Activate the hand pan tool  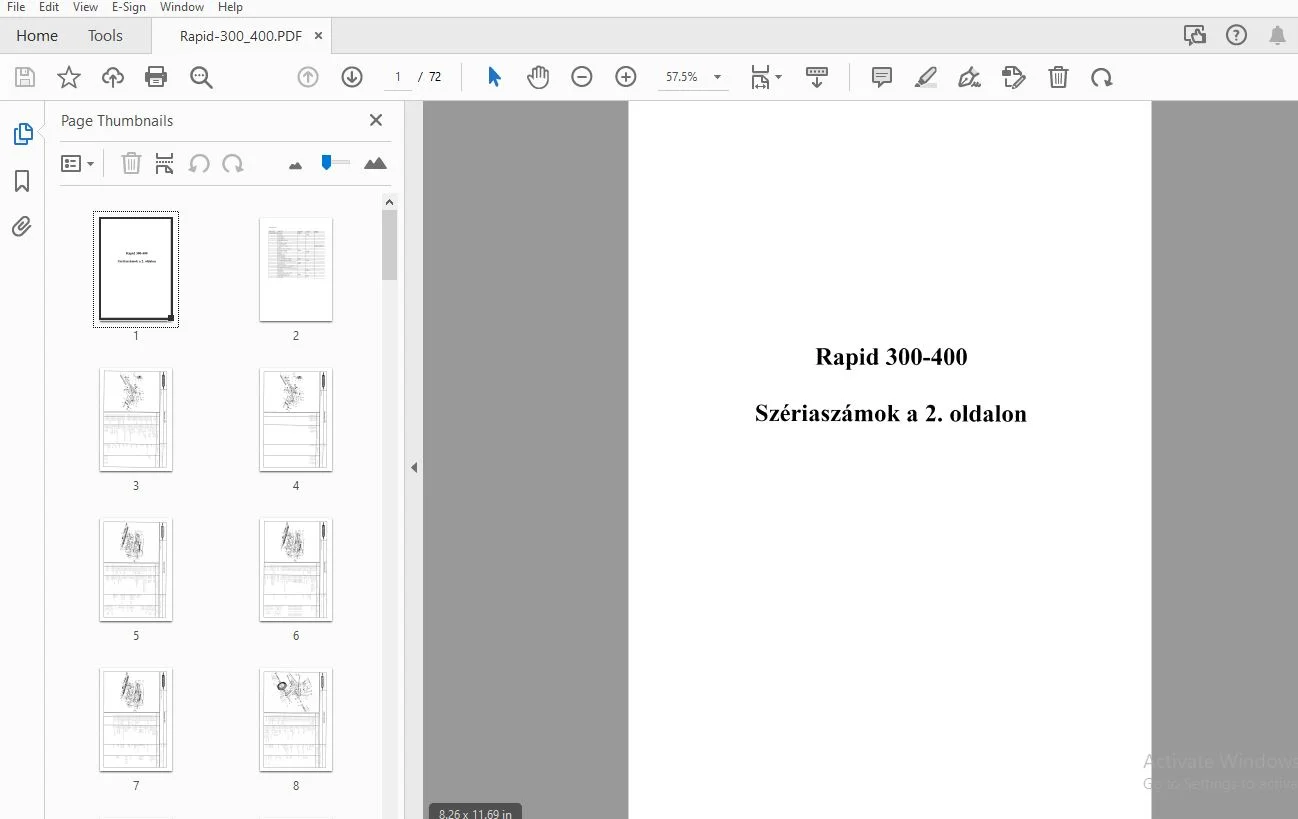pos(538,77)
